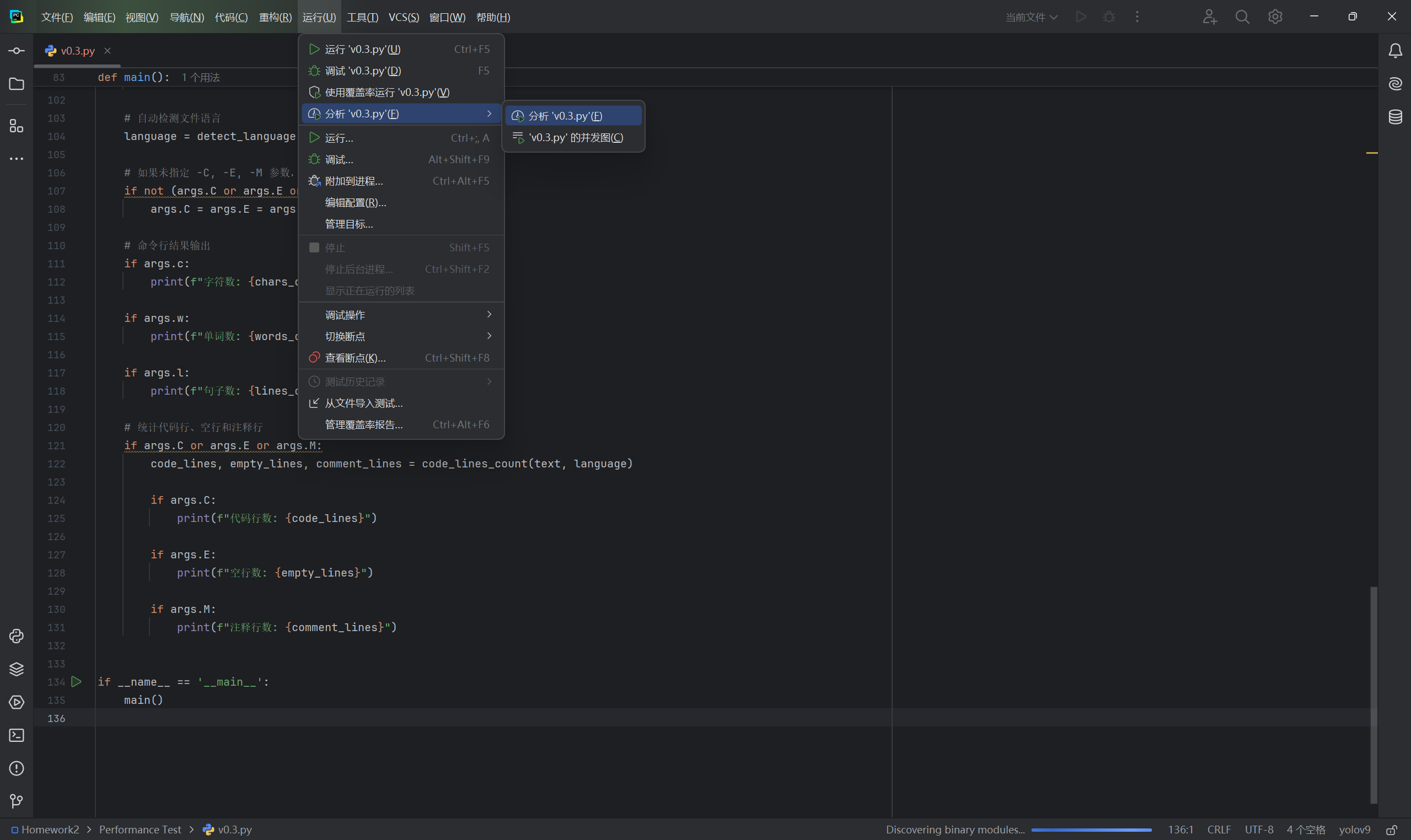Viewport: 1411px width, 840px height.
Task: Choose 管理覆盖率报告... menu item
Action: point(401,424)
